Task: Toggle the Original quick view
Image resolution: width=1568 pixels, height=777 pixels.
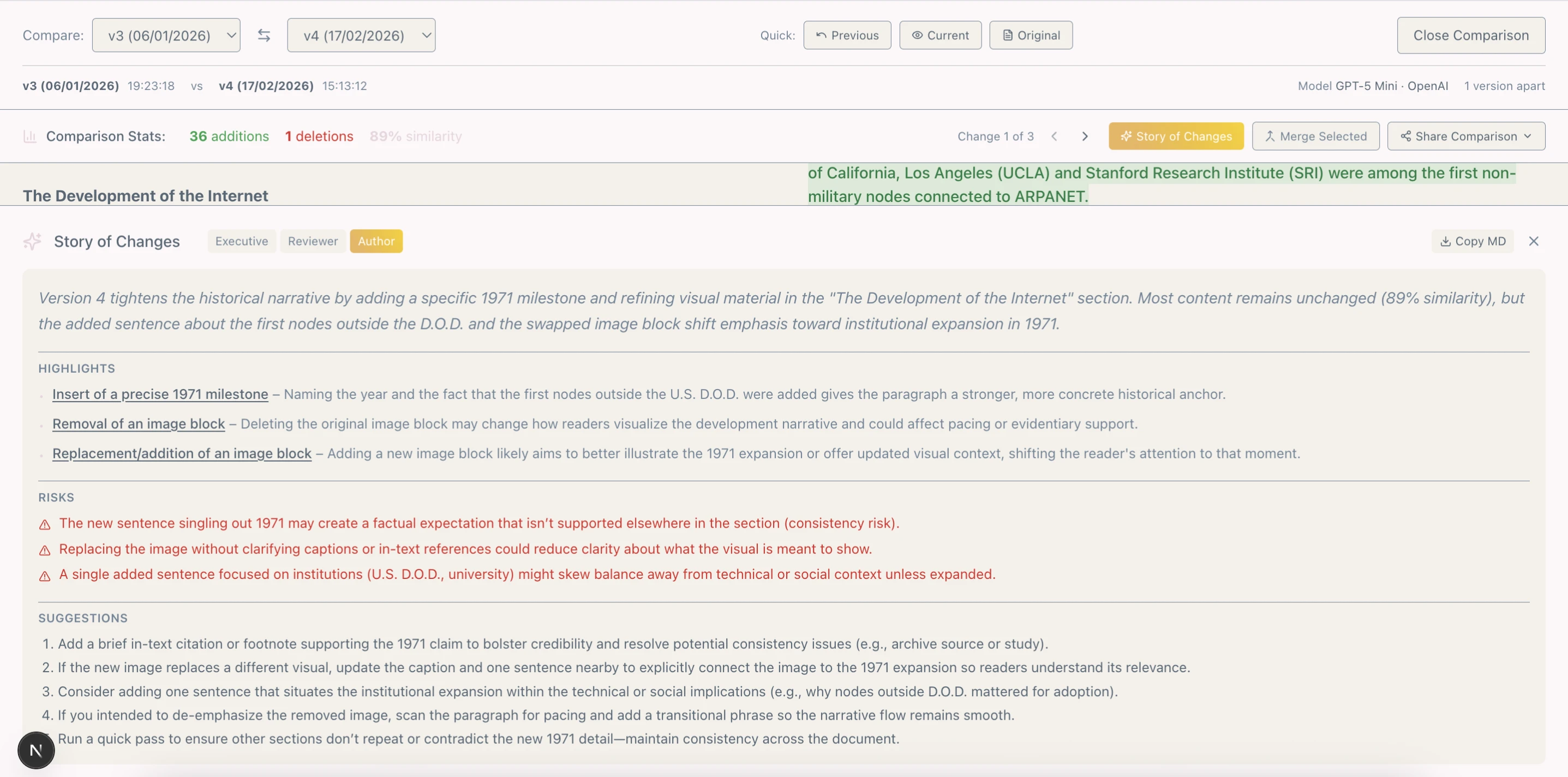Action: [x=1031, y=35]
